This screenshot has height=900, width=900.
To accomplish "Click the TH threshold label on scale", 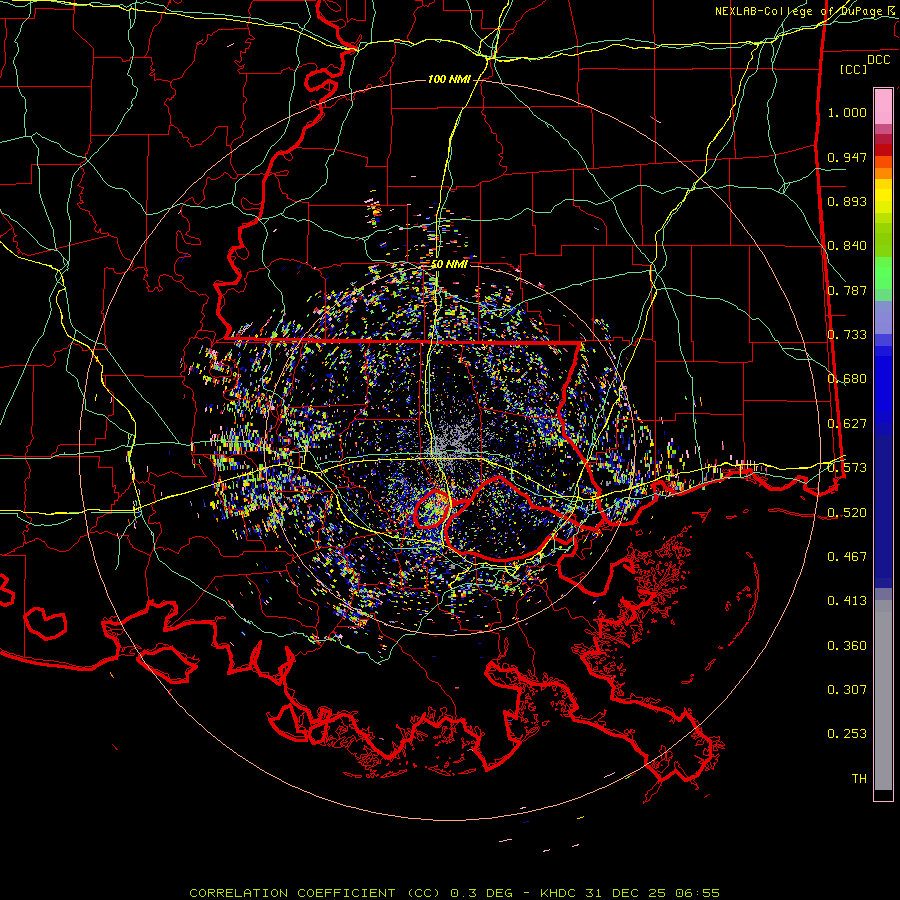I will pos(859,779).
